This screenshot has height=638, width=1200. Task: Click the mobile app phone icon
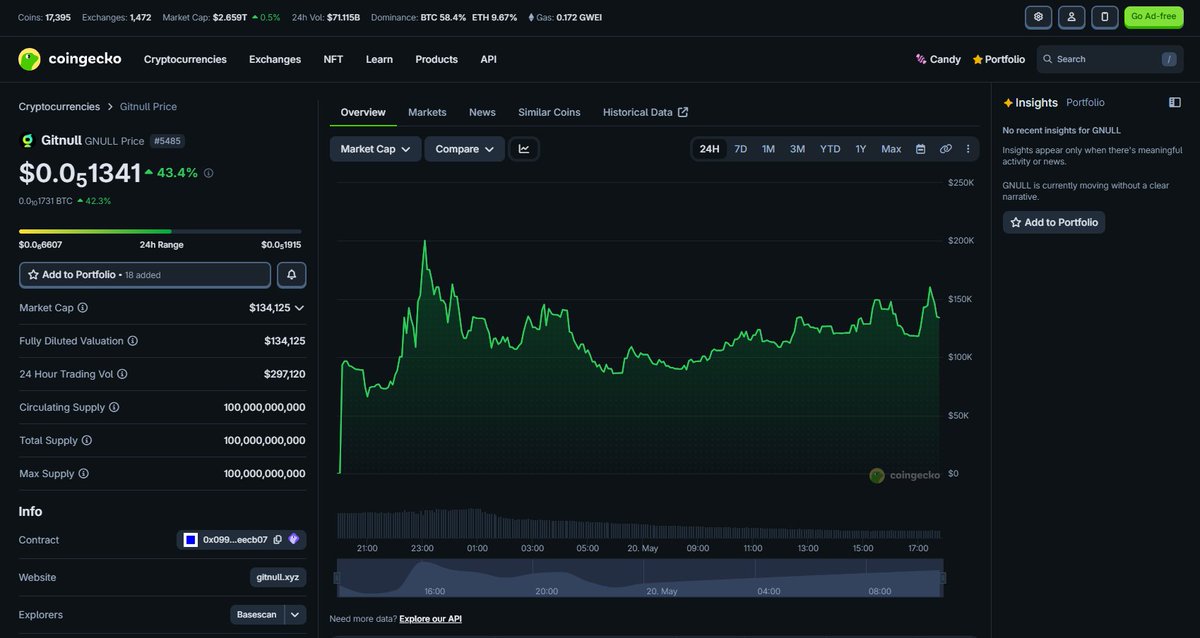tap(1105, 17)
